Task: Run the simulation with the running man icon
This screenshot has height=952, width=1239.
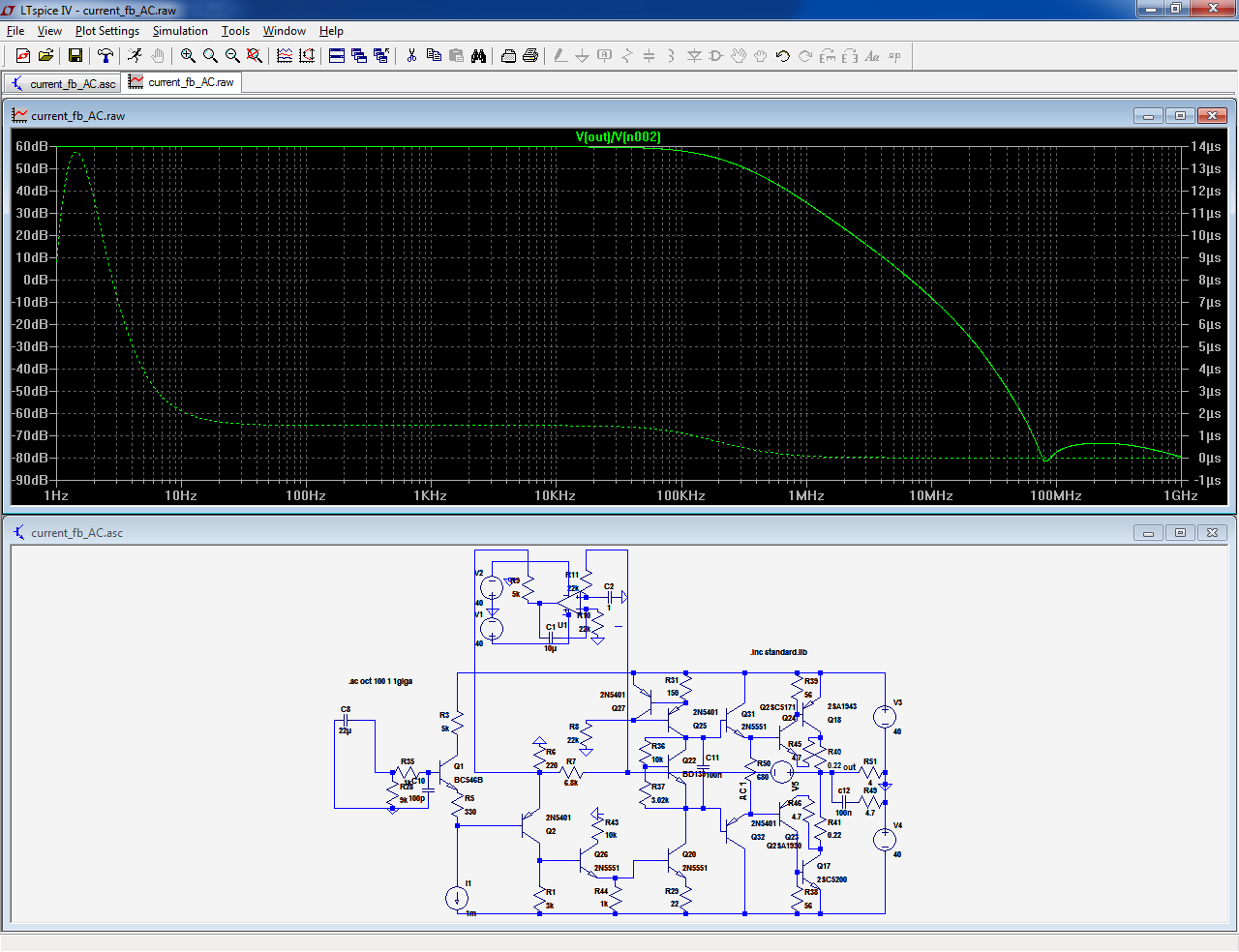Action: click(x=135, y=56)
